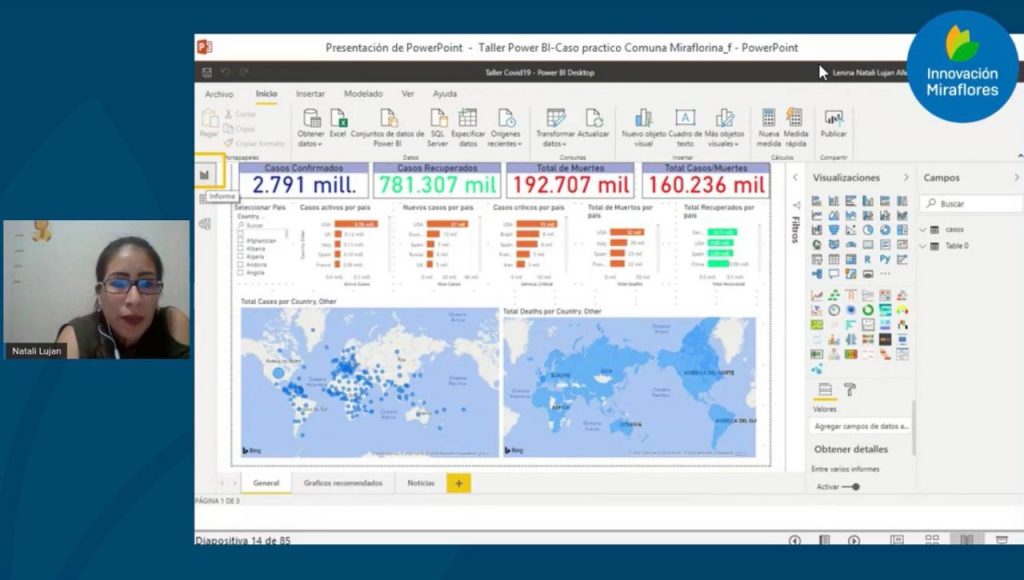The height and width of the screenshot is (580, 1024).
Task: Select the Python (Py) visual icon
Action: coord(885,259)
